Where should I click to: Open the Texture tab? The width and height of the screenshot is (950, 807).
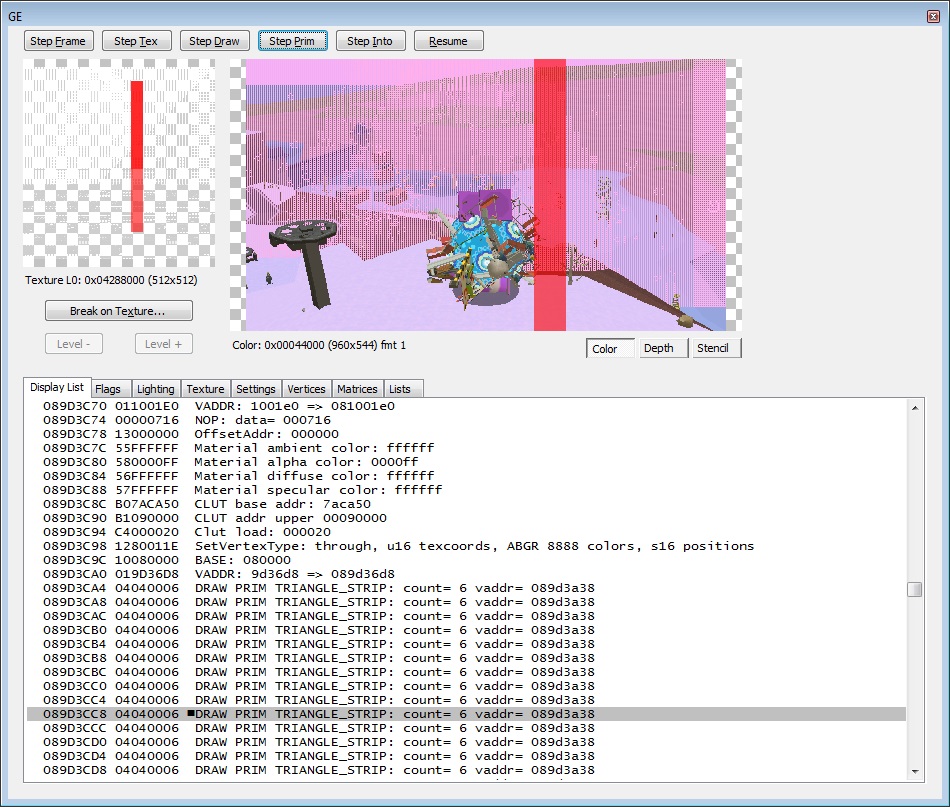(205, 389)
